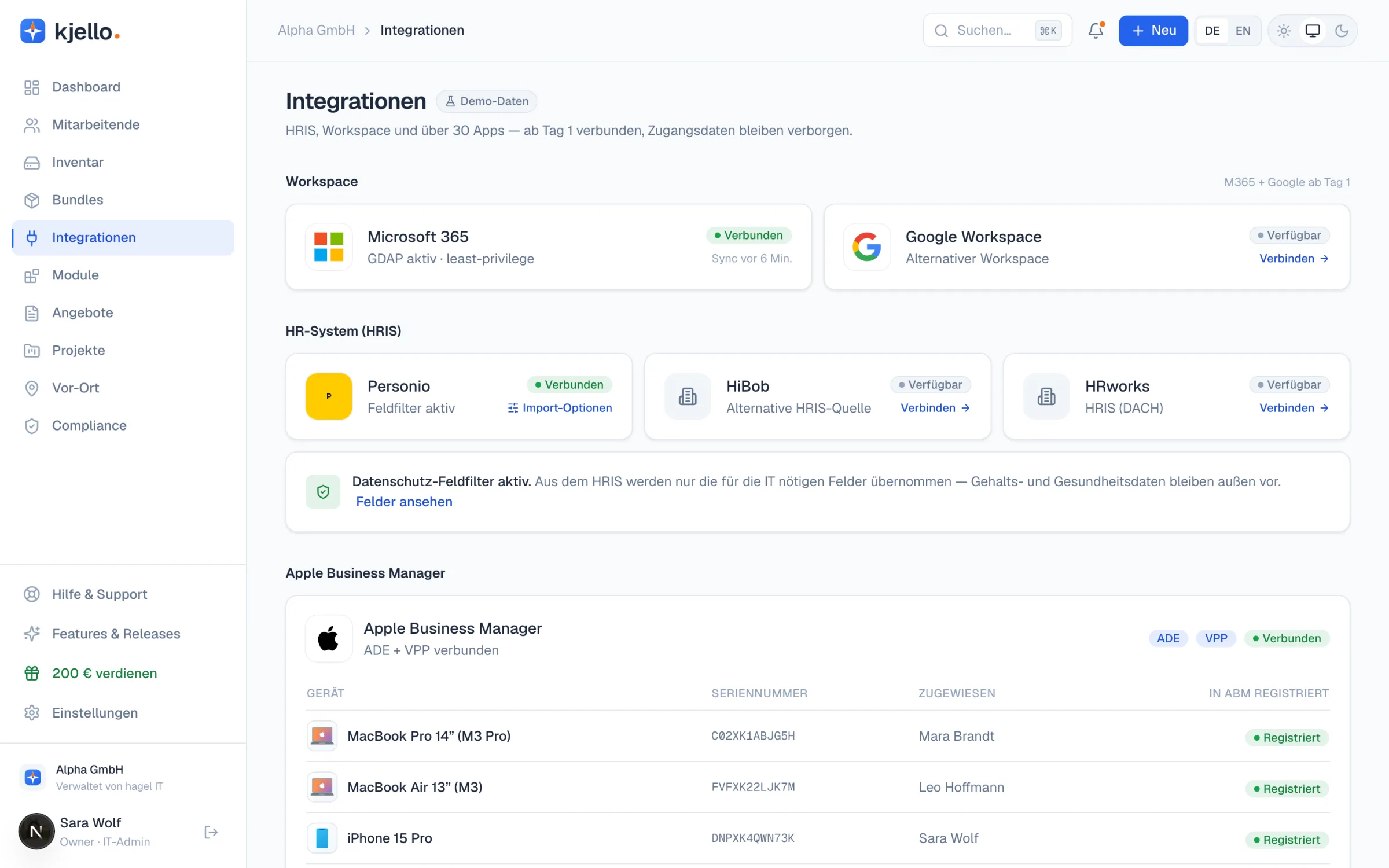Viewport: 1389px width, 868px height.
Task: Click the iPhone 15 Pro device icon
Action: (x=322, y=838)
